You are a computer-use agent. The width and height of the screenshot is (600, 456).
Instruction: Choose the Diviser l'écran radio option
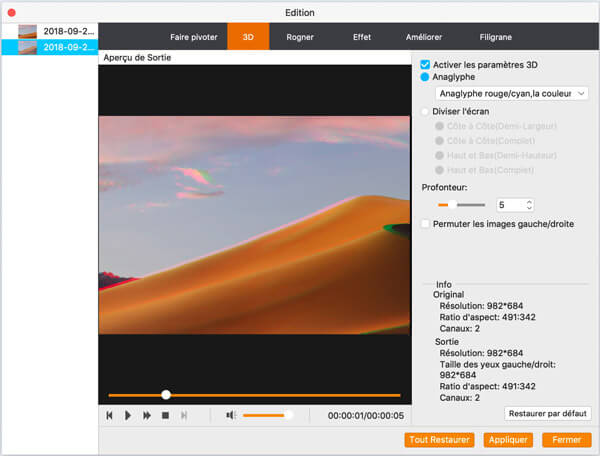[426, 112]
